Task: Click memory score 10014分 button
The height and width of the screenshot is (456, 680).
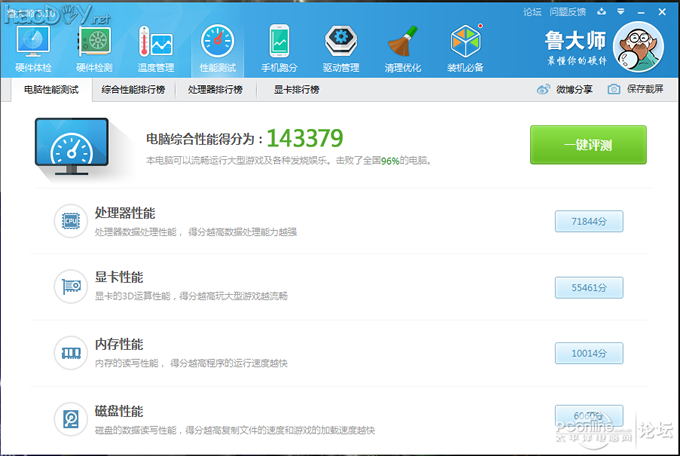Action: (x=589, y=353)
